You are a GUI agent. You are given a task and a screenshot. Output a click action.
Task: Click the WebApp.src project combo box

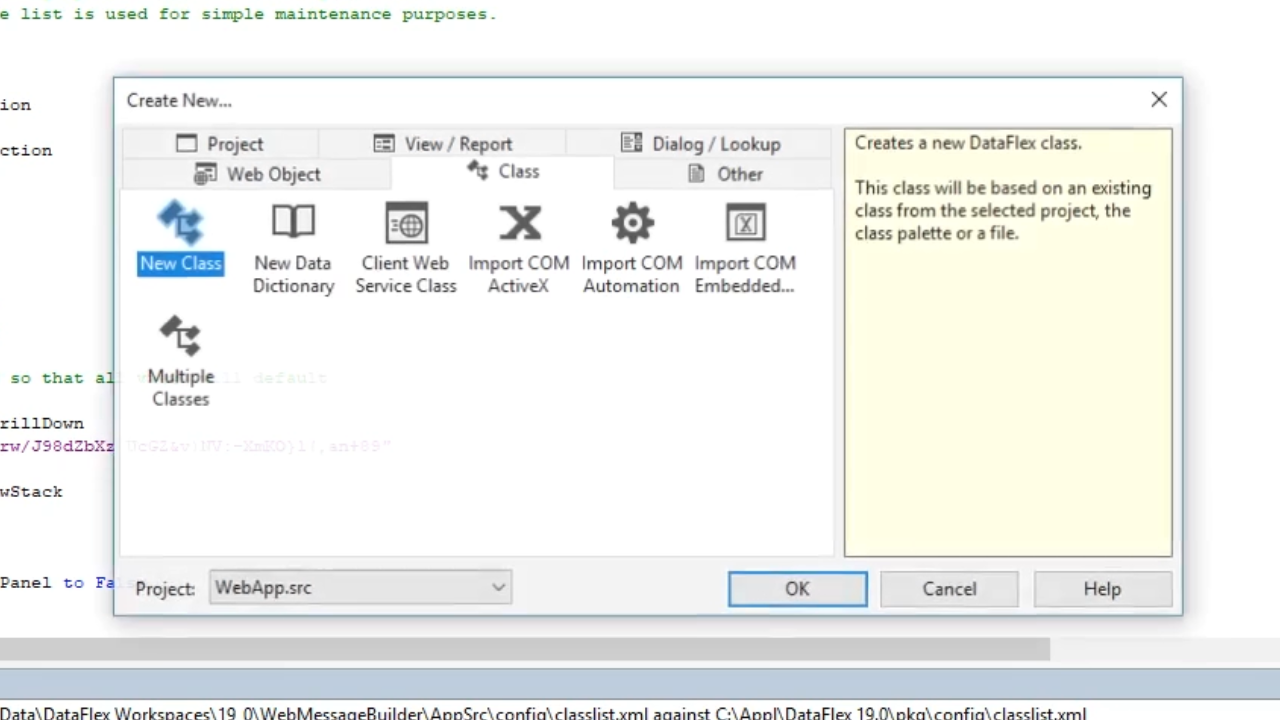(350, 588)
